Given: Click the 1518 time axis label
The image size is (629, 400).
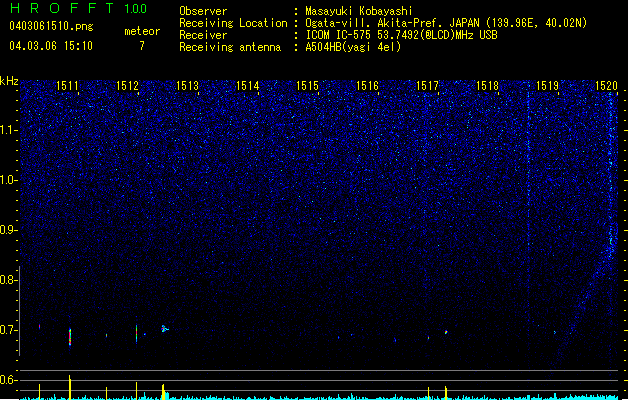Looking at the screenshot, I should [x=487, y=86].
